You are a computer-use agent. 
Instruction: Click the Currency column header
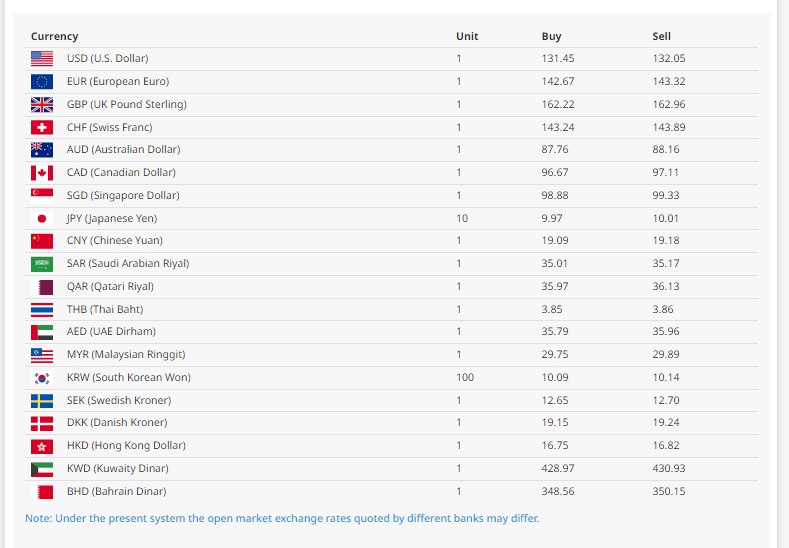click(54, 36)
